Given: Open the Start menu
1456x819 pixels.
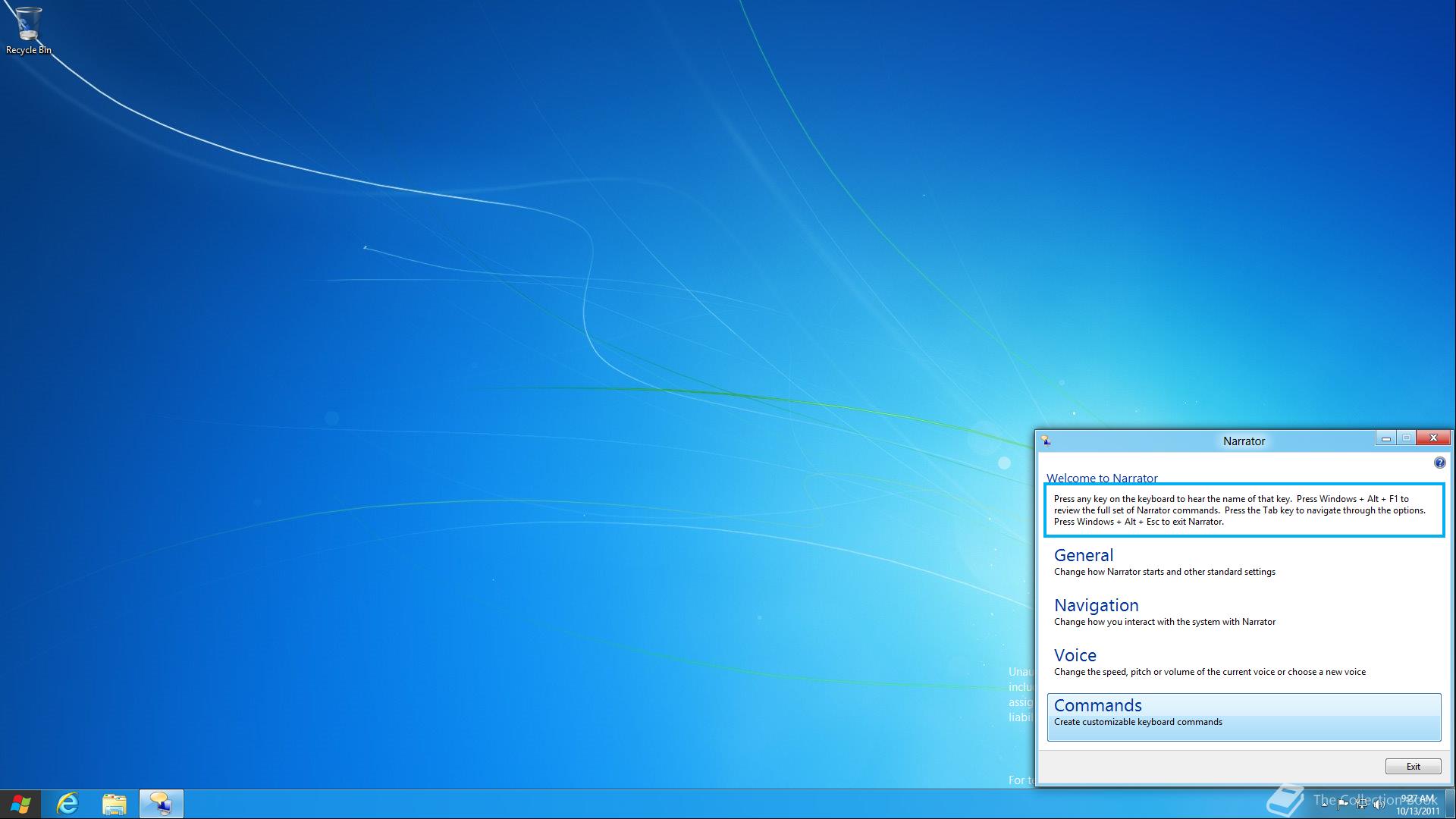Looking at the screenshot, I should [20, 804].
